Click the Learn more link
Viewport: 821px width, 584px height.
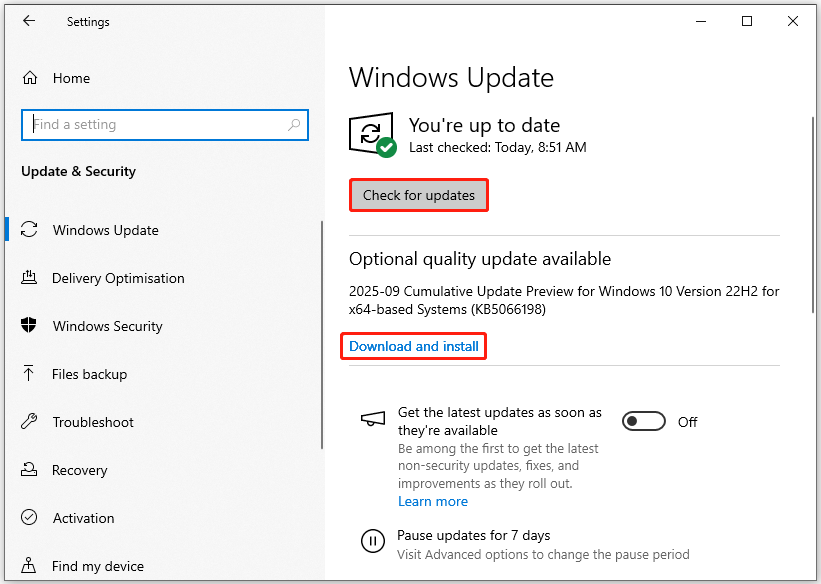(x=433, y=501)
